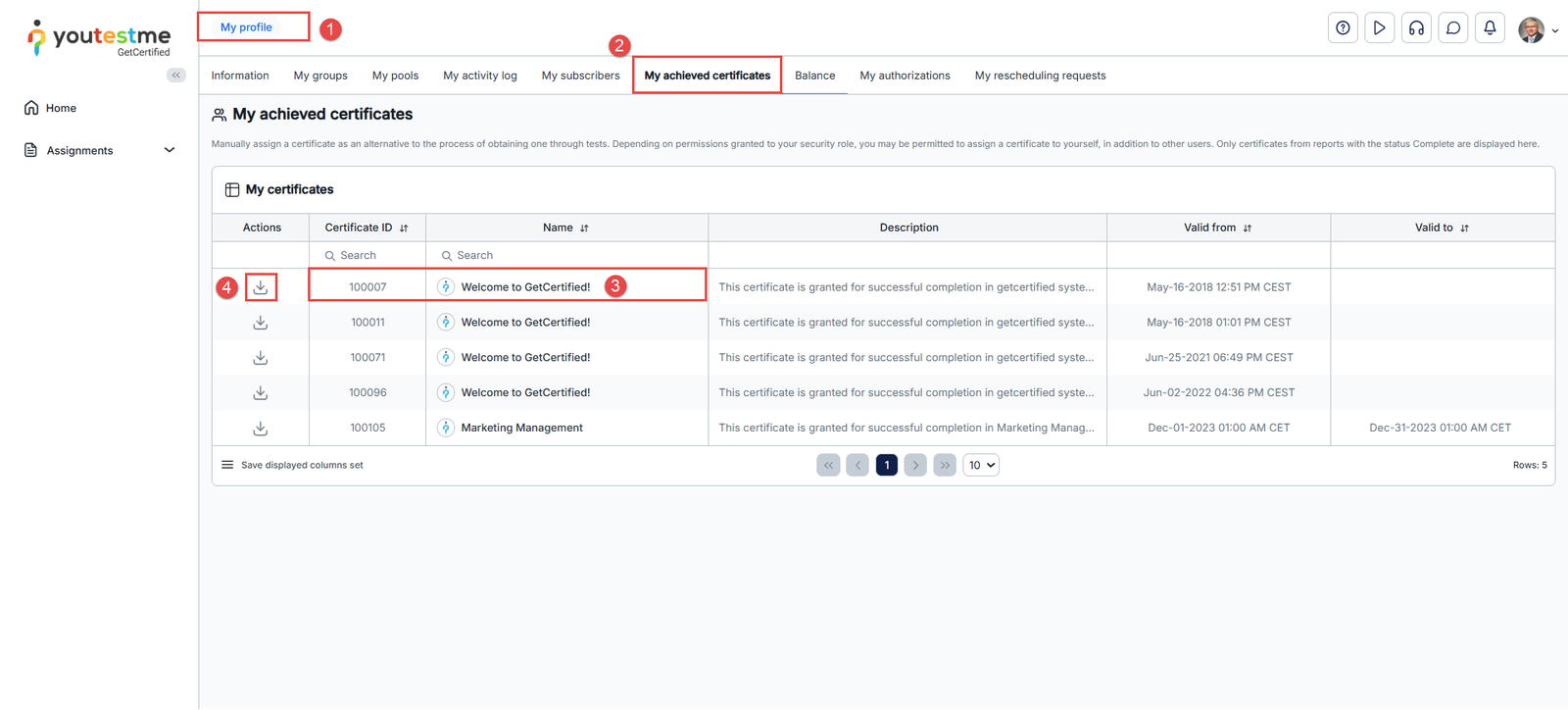This screenshot has height=710, width=1568.
Task: Click the play tutorial icon in header
Action: click(1379, 28)
